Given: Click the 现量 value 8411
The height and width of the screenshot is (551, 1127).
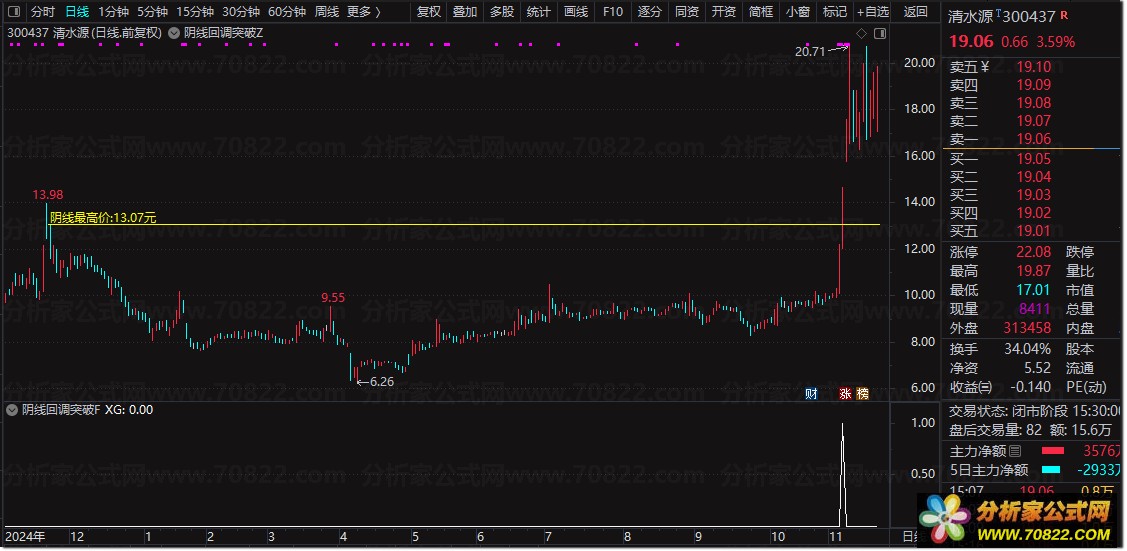Looking at the screenshot, I should tap(1035, 309).
